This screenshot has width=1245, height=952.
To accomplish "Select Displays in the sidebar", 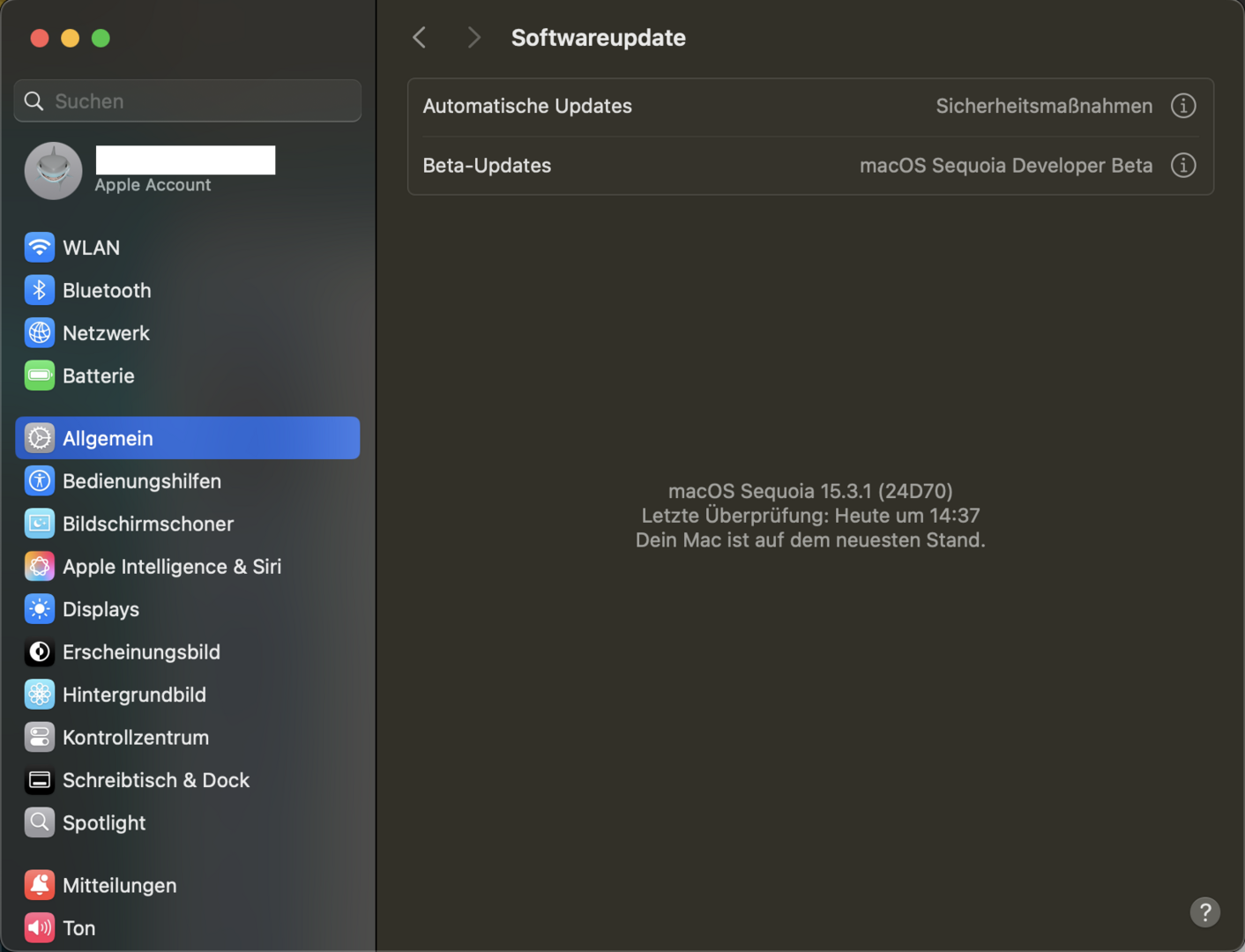I will click(188, 609).
